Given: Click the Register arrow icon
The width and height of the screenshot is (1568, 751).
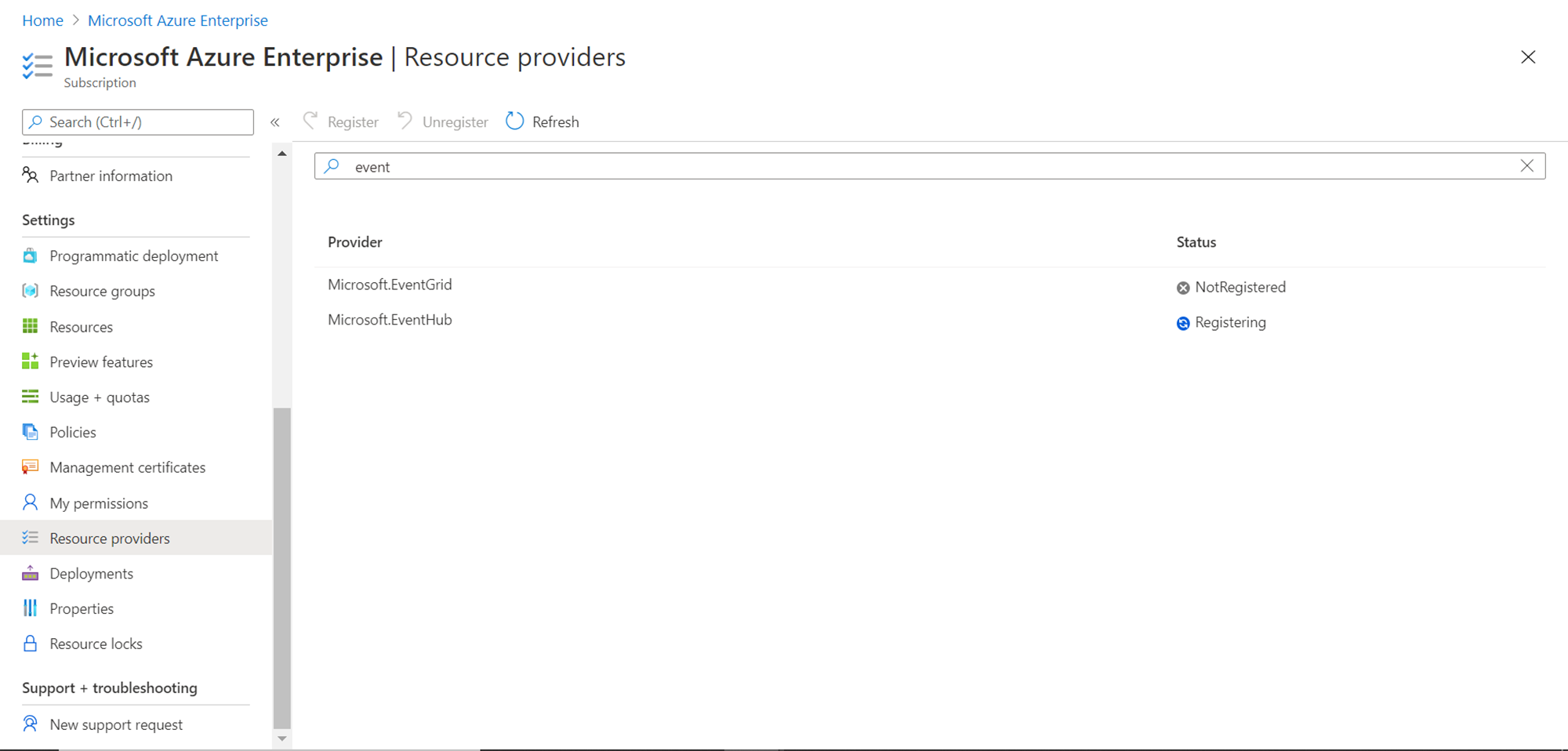Looking at the screenshot, I should tap(310, 121).
